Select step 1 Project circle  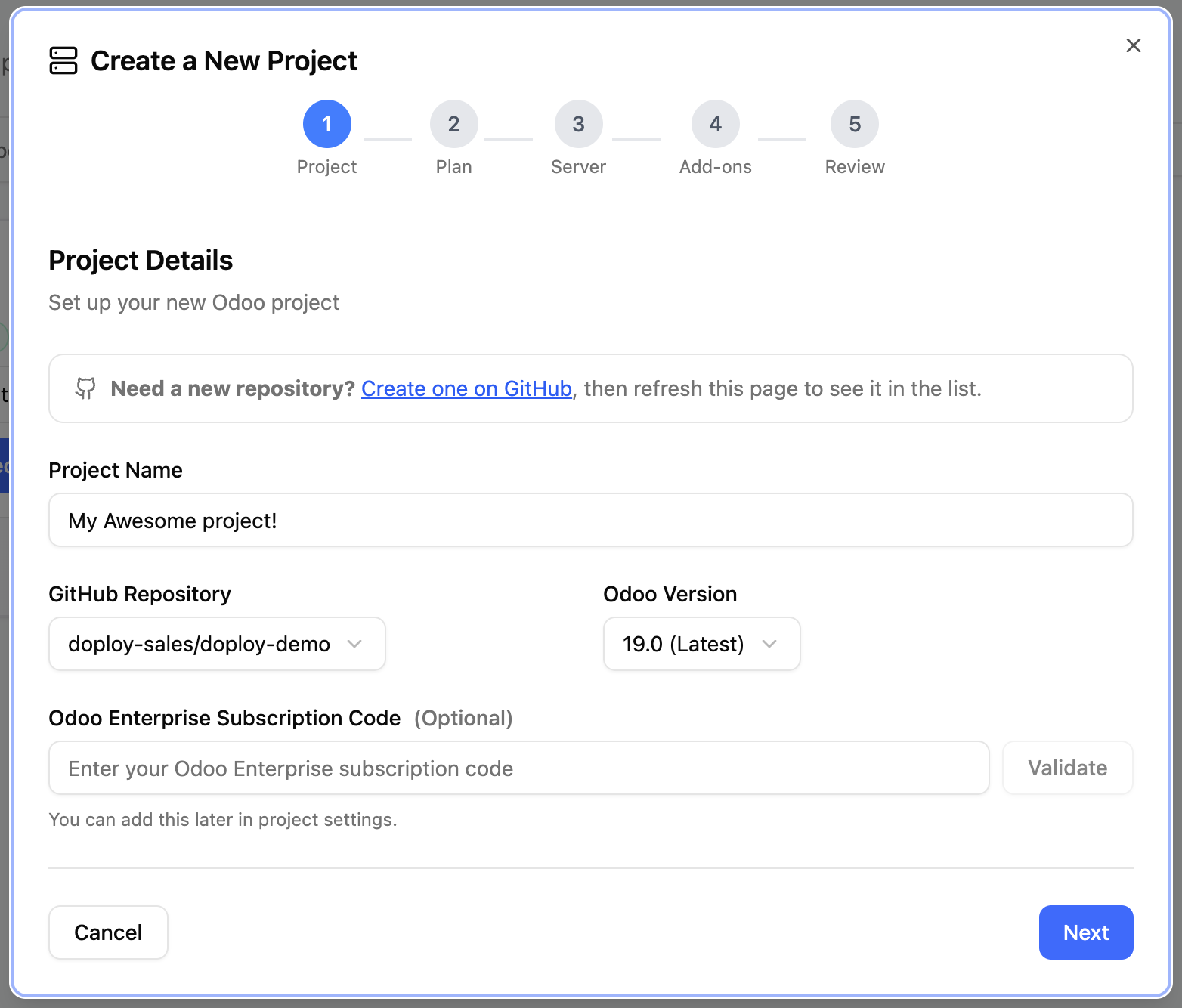click(x=326, y=123)
